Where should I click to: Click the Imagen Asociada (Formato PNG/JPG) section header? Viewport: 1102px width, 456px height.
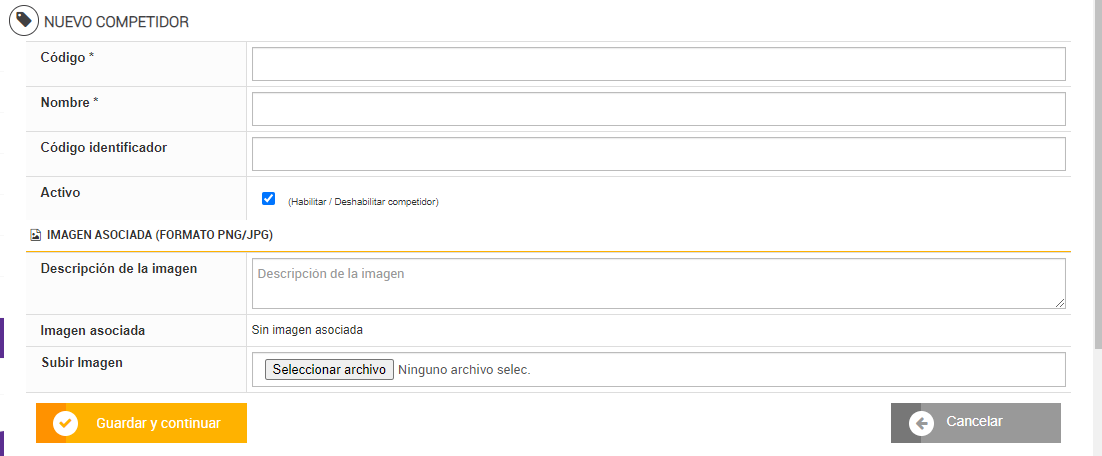tap(160, 235)
